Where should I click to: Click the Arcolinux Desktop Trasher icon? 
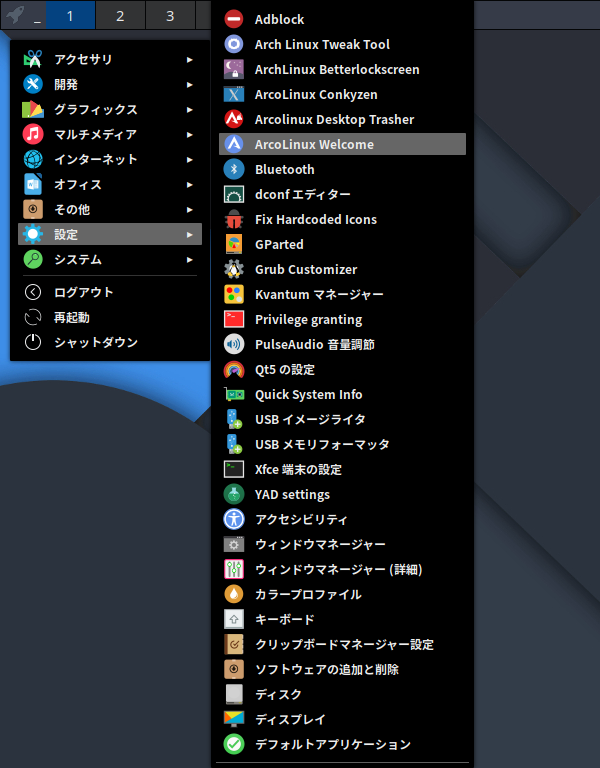(234, 119)
